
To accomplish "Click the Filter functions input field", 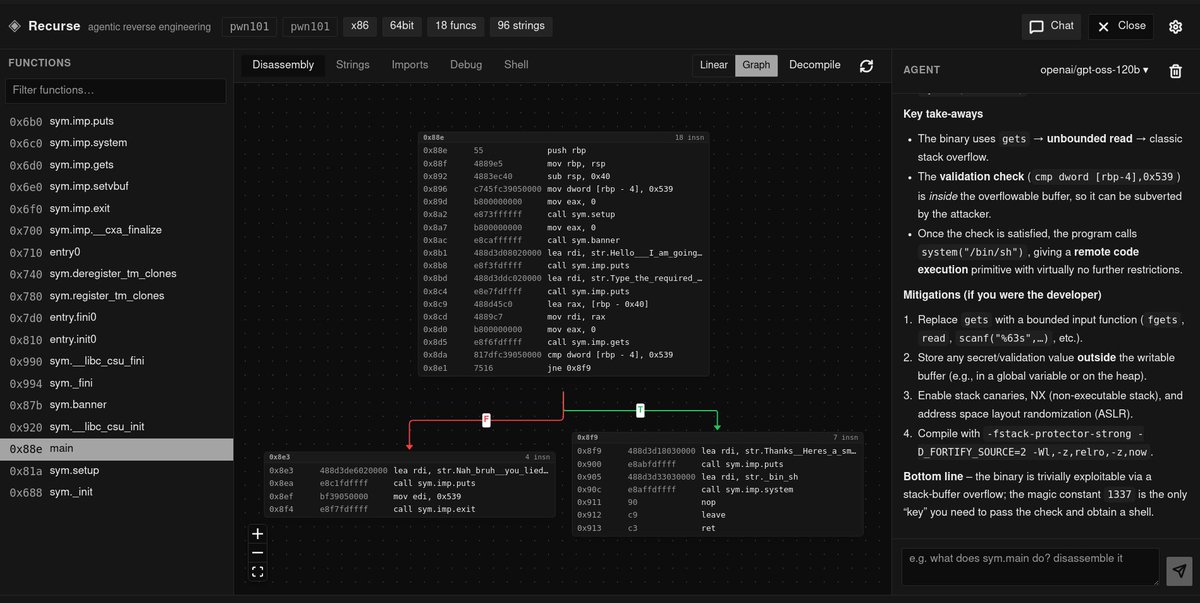I will click(116, 91).
